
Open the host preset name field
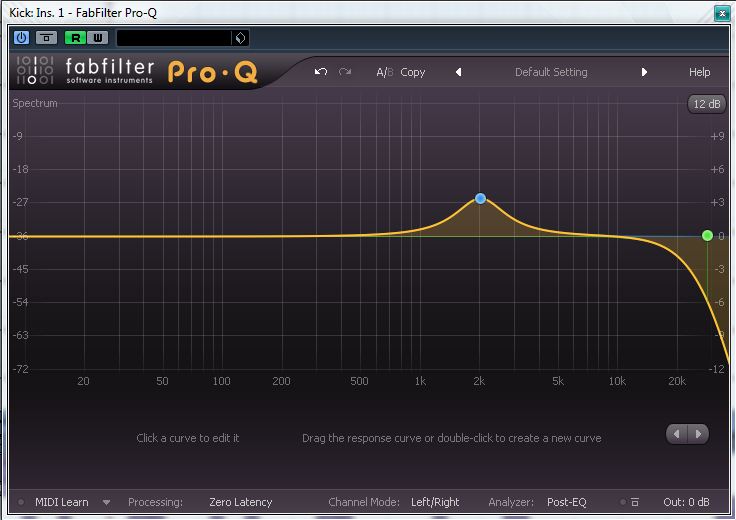tap(174, 38)
